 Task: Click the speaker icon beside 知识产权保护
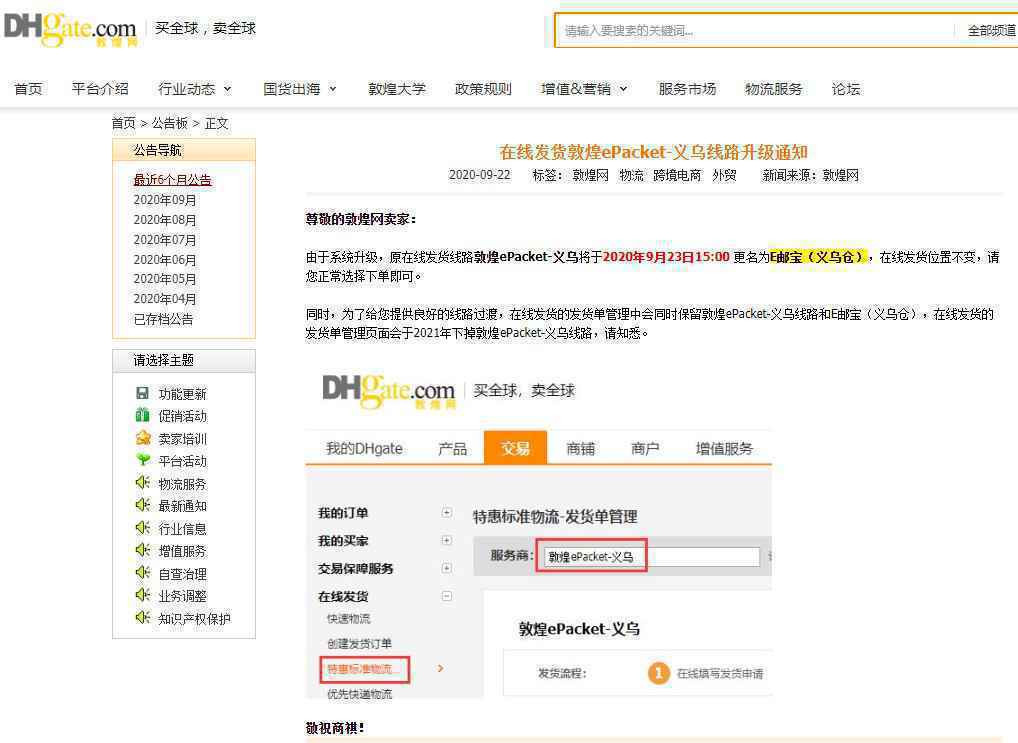pos(143,617)
